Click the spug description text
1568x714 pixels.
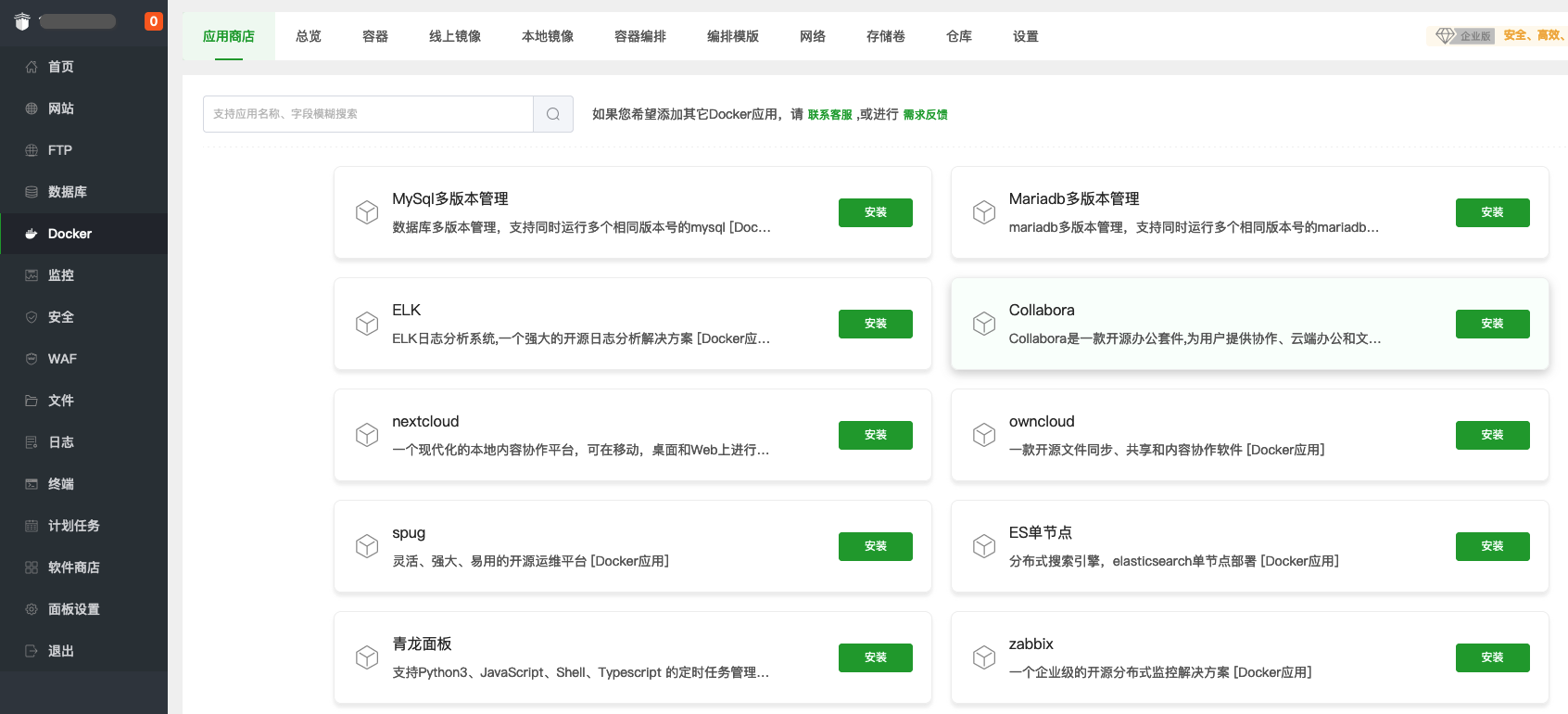click(530, 561)
